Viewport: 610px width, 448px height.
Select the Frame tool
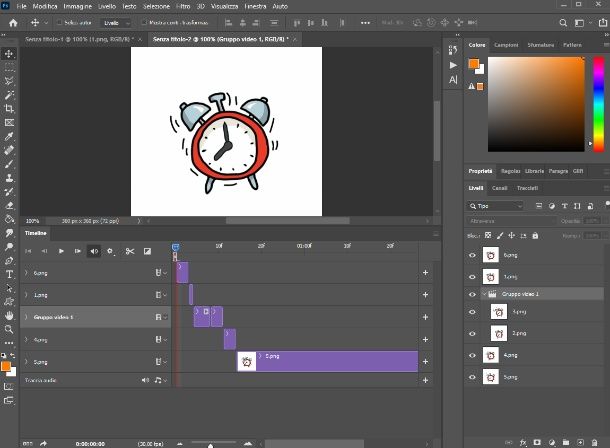9,122
